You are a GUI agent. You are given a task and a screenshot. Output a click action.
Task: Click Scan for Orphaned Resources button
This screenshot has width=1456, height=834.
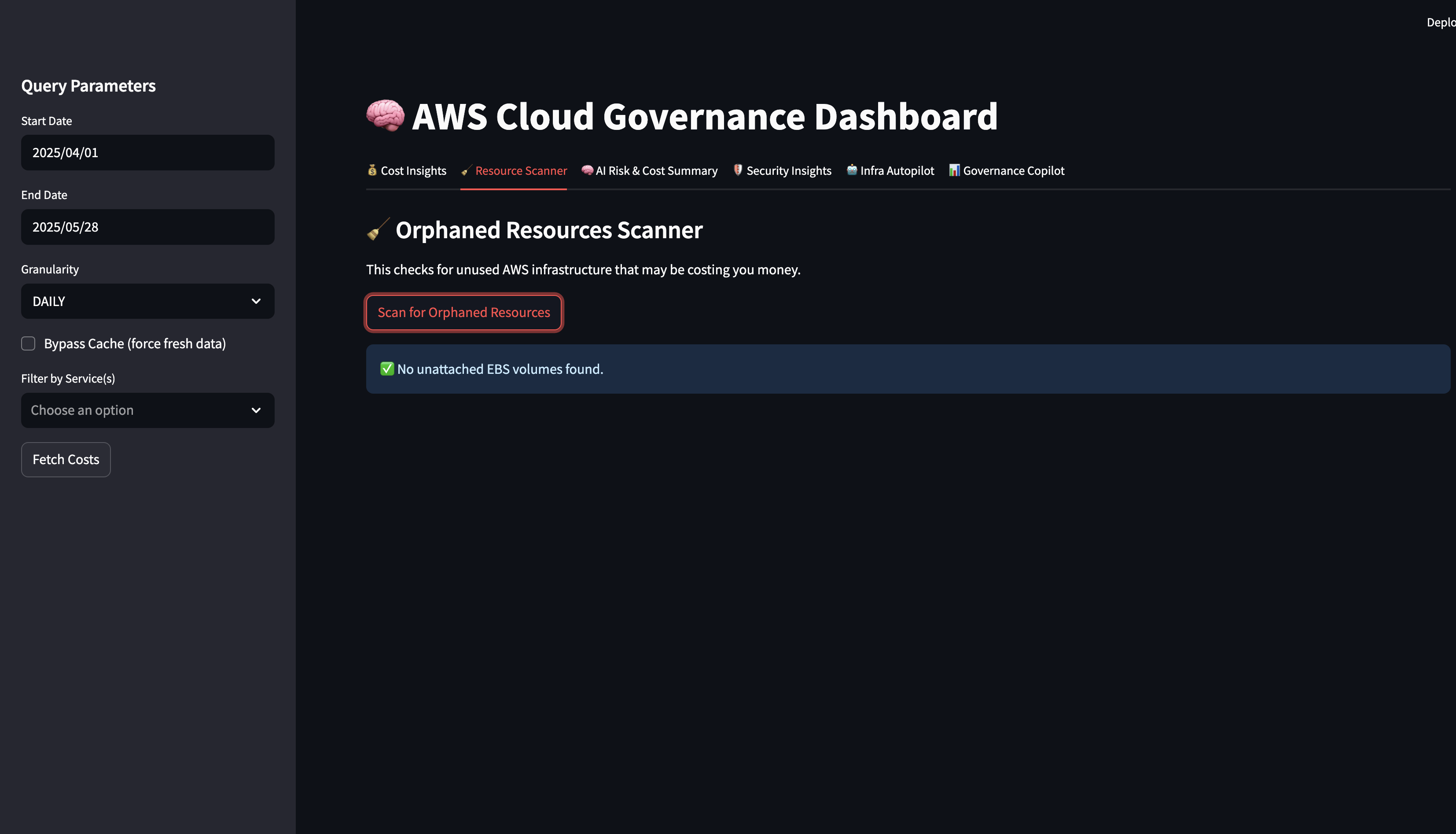click(464, 313)
